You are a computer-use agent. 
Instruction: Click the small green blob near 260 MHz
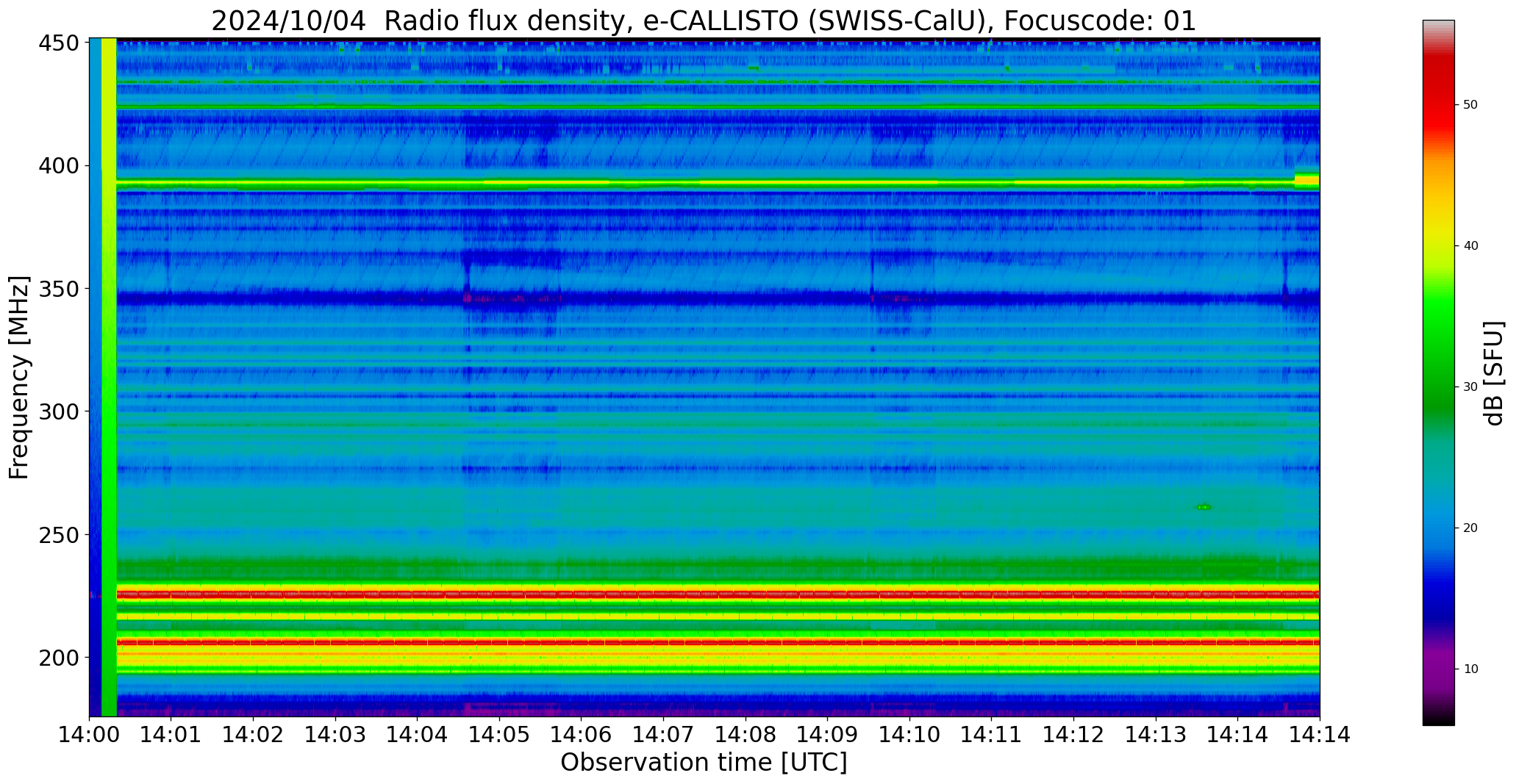coord(1204,506)
